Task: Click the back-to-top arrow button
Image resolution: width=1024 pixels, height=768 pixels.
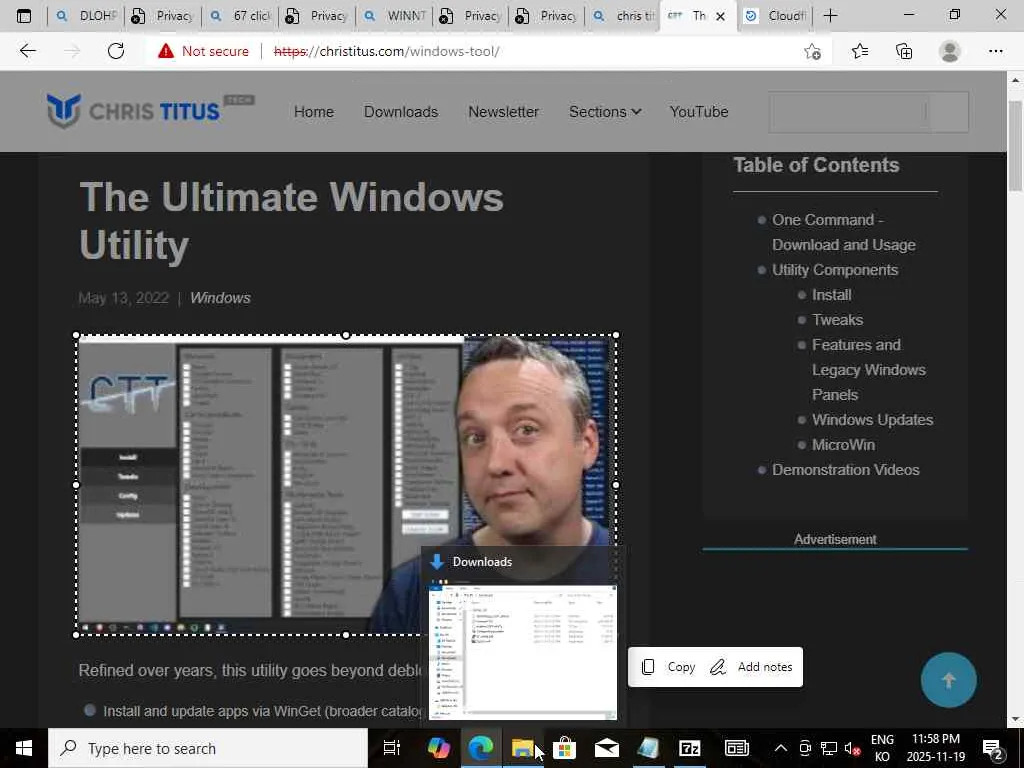Action: click(x=948, y=680)
